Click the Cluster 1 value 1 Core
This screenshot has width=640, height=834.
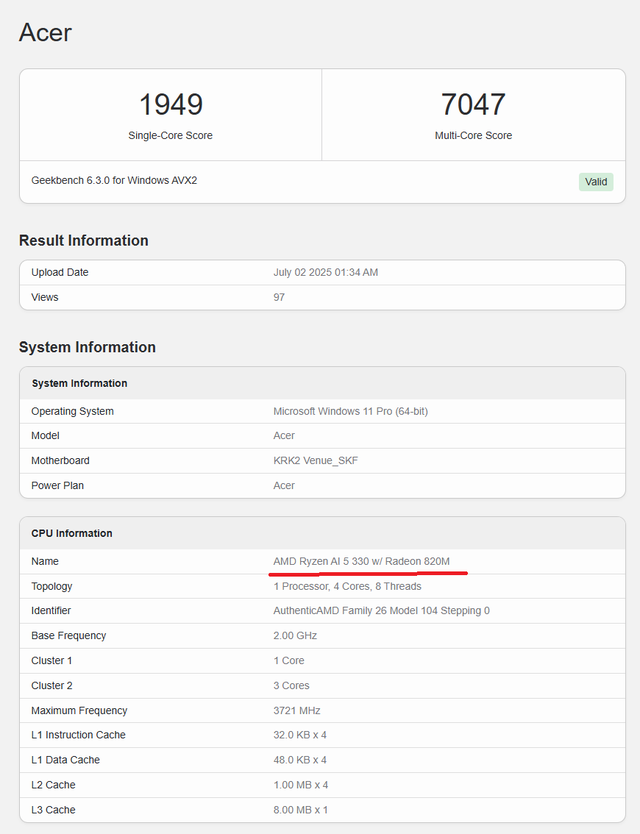point(288,661)
